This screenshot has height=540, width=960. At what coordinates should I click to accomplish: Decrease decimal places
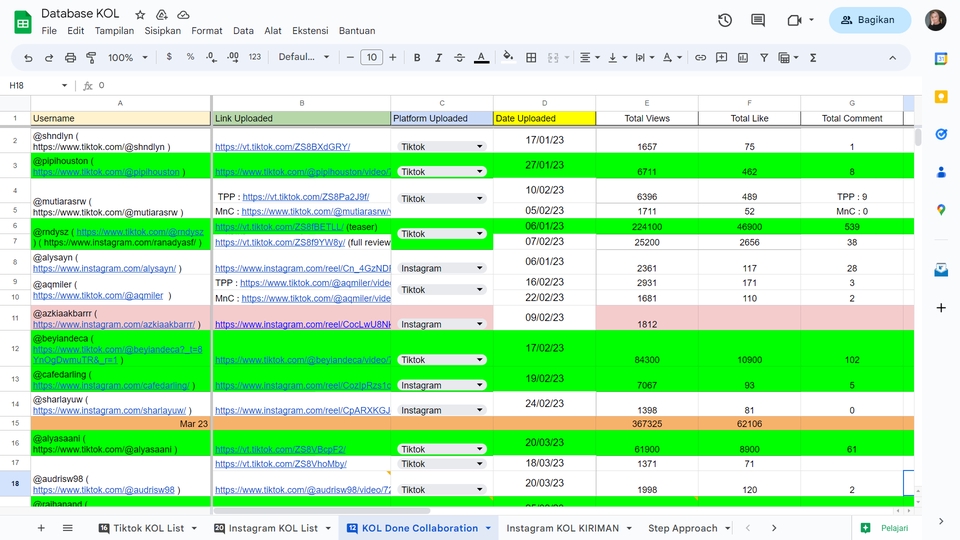tap(211, 57)
